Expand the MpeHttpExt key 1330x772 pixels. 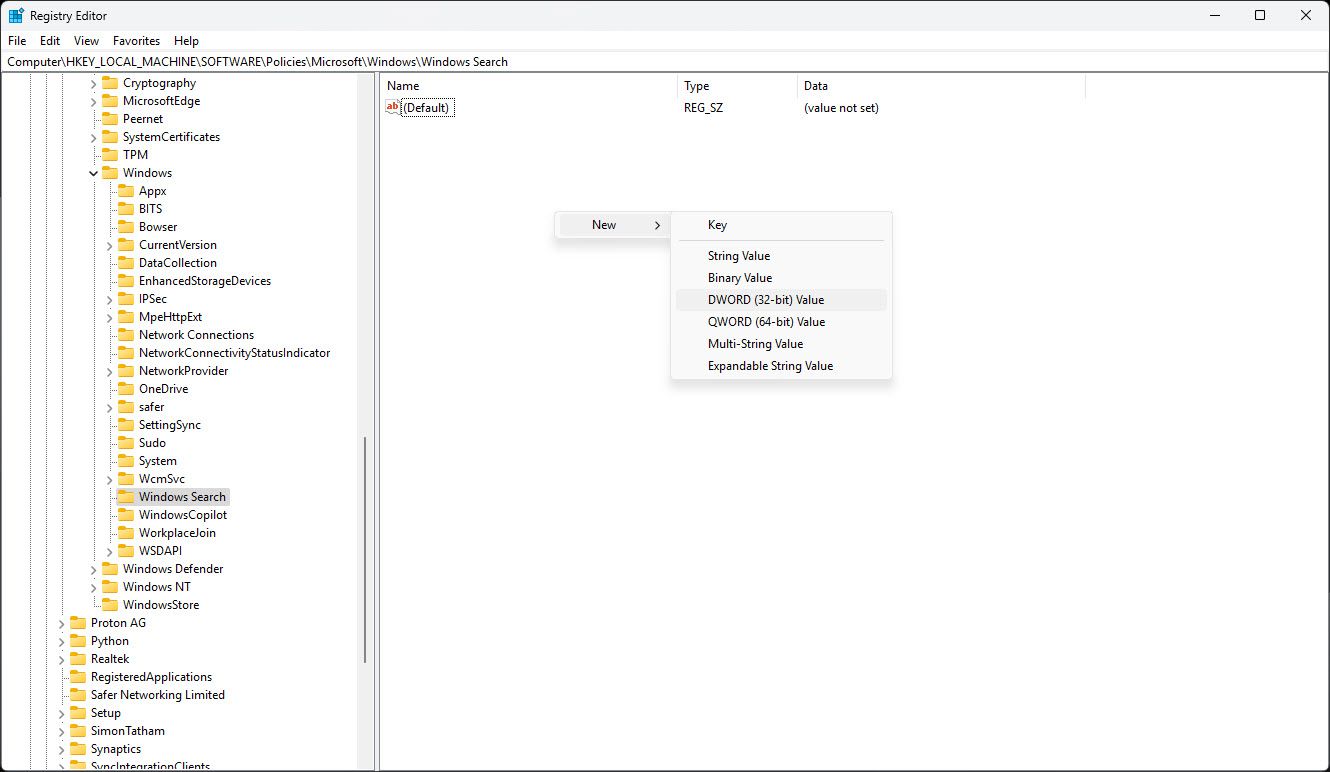click(110, 317)
